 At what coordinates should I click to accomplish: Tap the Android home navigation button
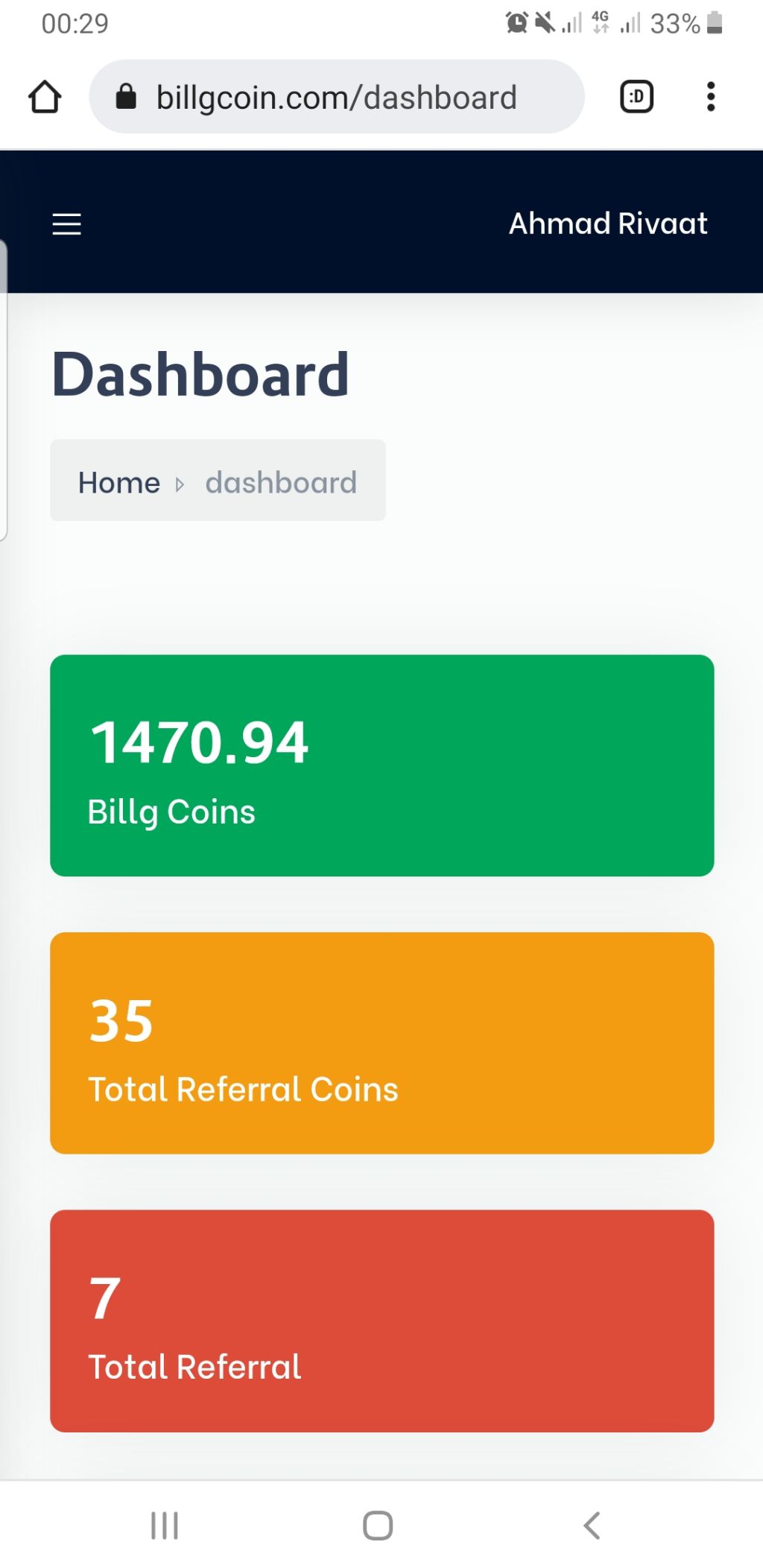[378, 1525]
